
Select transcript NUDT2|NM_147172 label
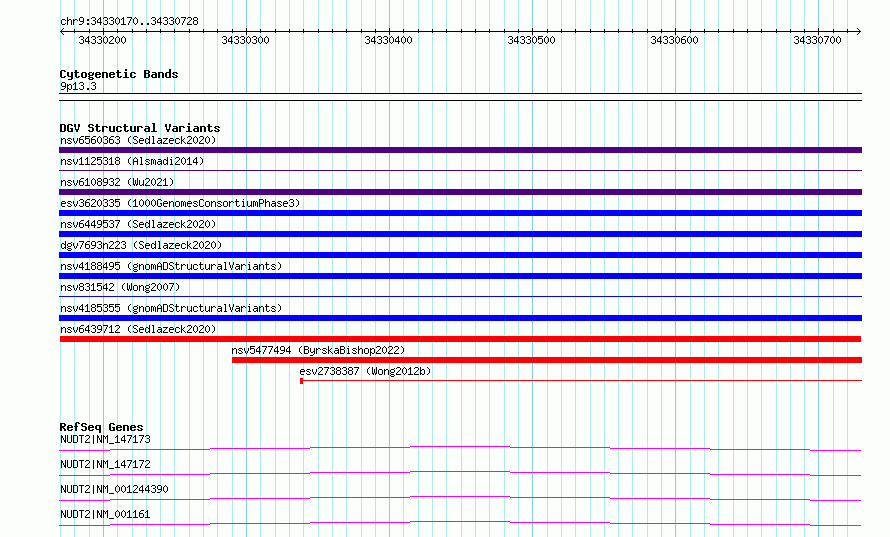[106, 464]
